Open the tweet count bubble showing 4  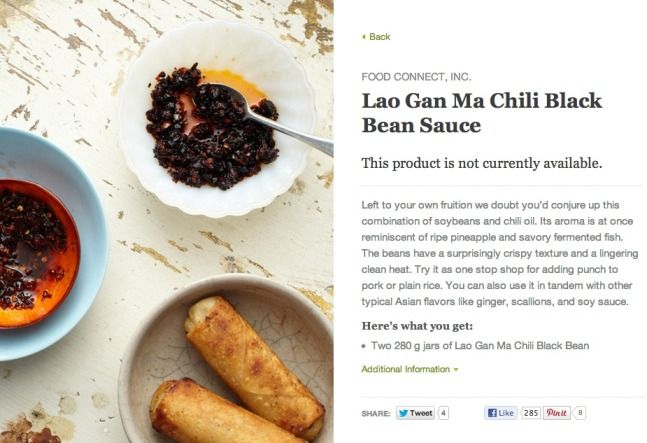point(443,413)
